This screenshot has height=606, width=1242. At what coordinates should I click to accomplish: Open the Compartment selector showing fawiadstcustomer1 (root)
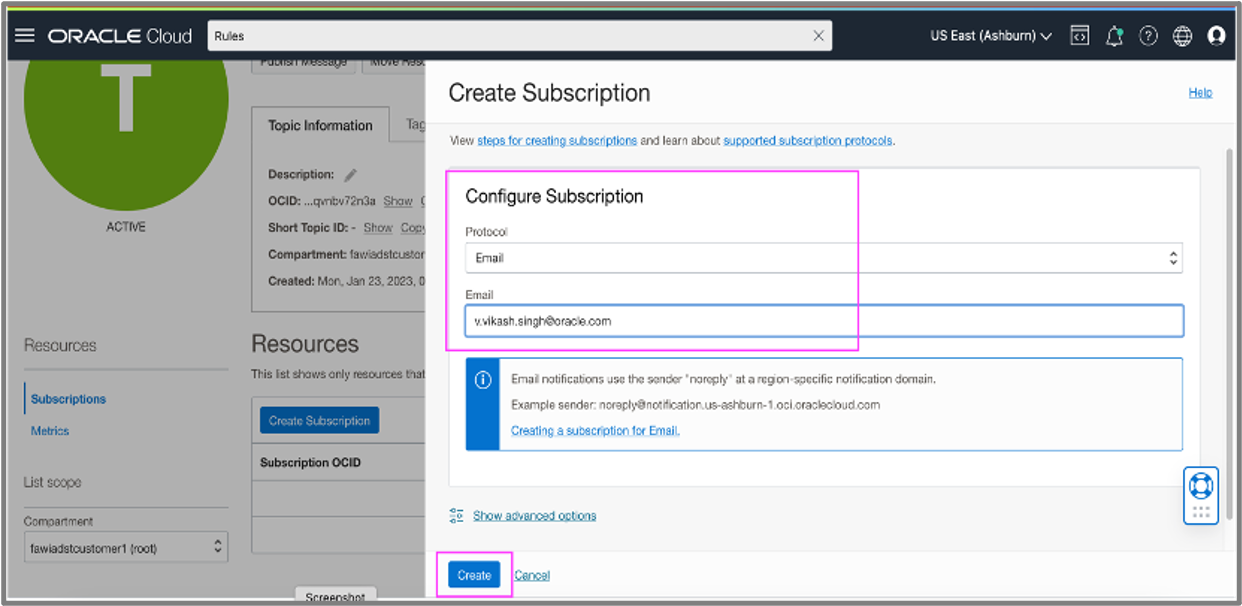coord(125,546)
